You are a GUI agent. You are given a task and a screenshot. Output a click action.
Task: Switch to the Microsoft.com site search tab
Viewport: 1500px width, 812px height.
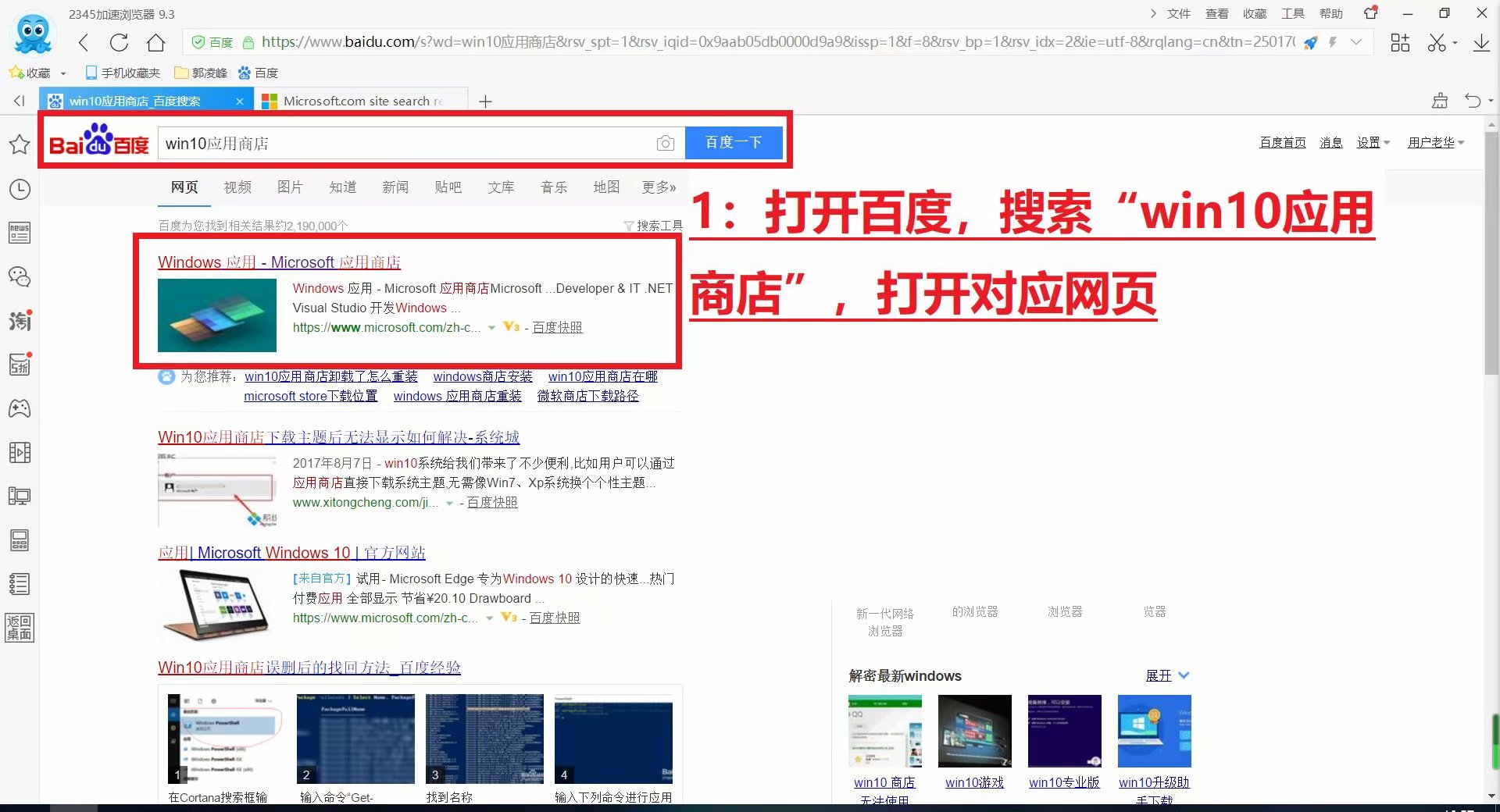361,101
